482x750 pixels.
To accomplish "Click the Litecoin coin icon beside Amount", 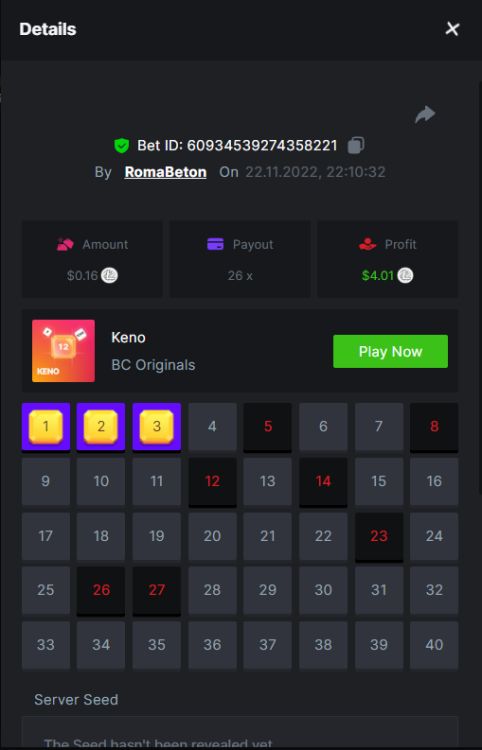I will (x=109, y=275).
